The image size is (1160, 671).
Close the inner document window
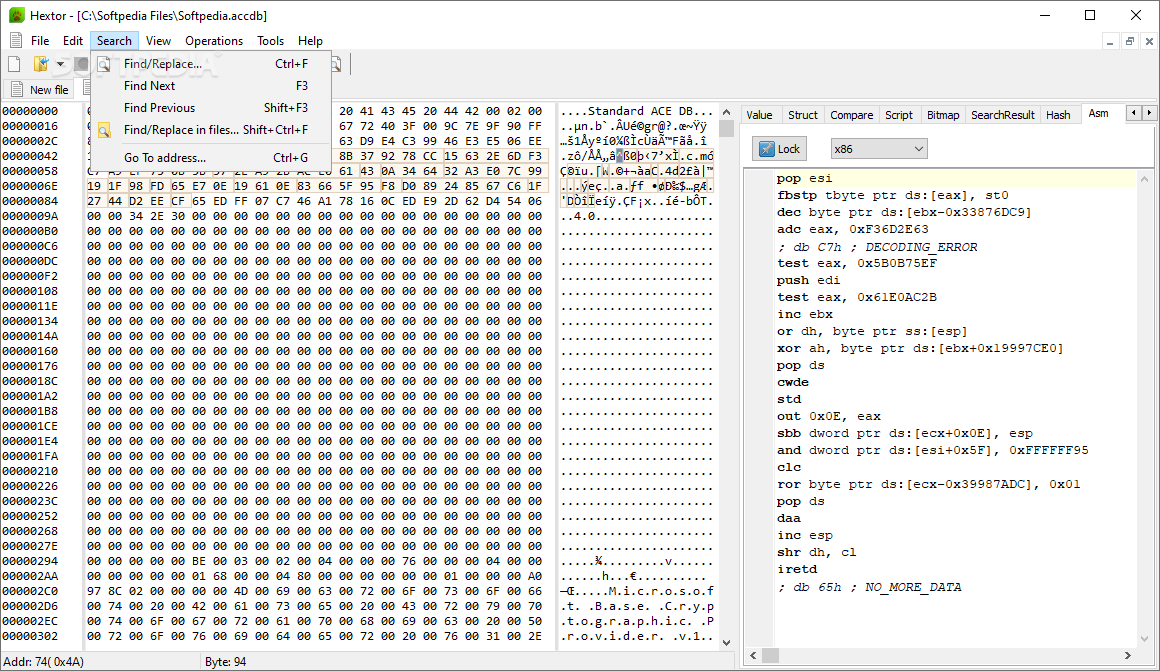click(x=1149, y=41)
